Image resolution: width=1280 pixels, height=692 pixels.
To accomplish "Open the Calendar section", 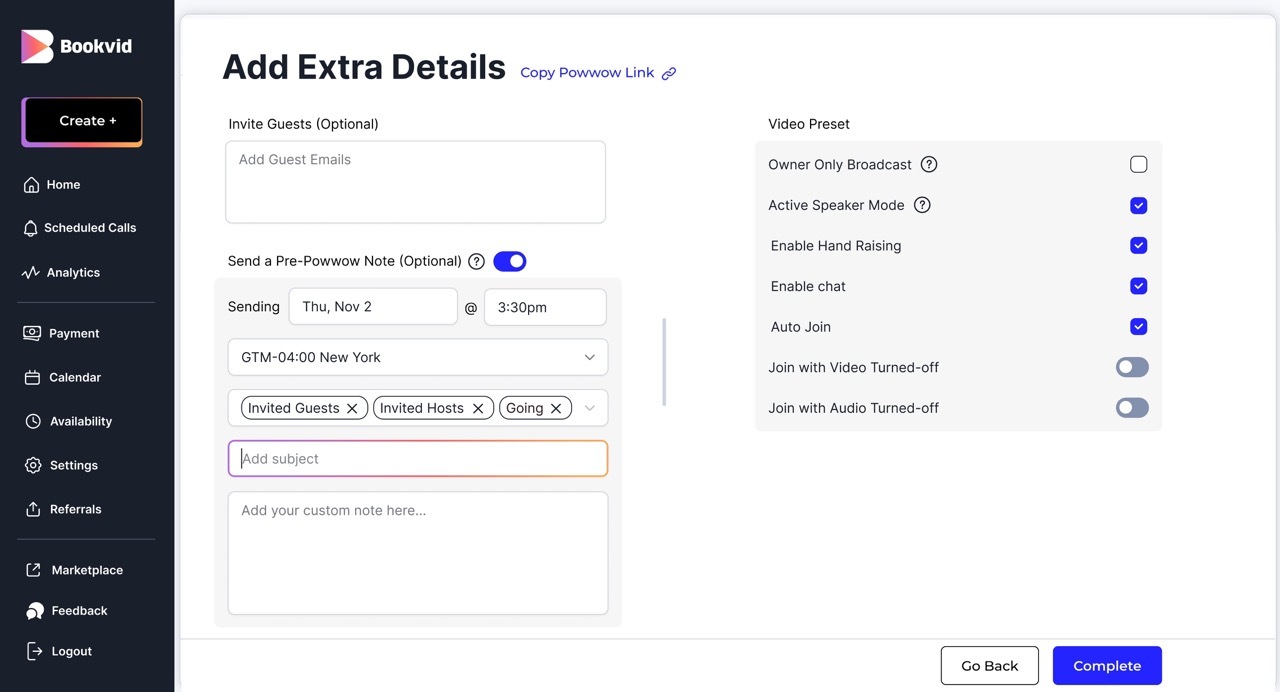I will pos(74,377).
